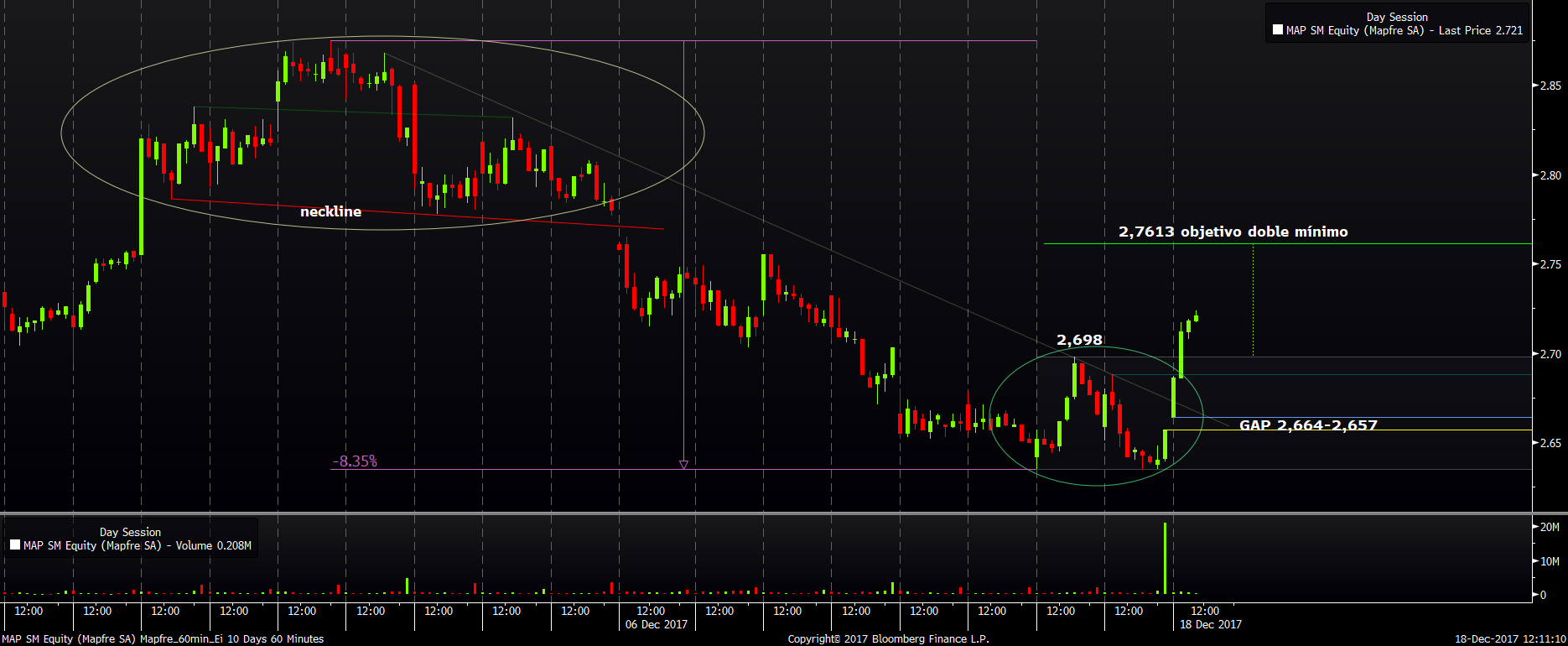The height and width of the screenshot is (646, 1568).
Task: Click the 2.80 price axis label
Action: coord(1550,175)
